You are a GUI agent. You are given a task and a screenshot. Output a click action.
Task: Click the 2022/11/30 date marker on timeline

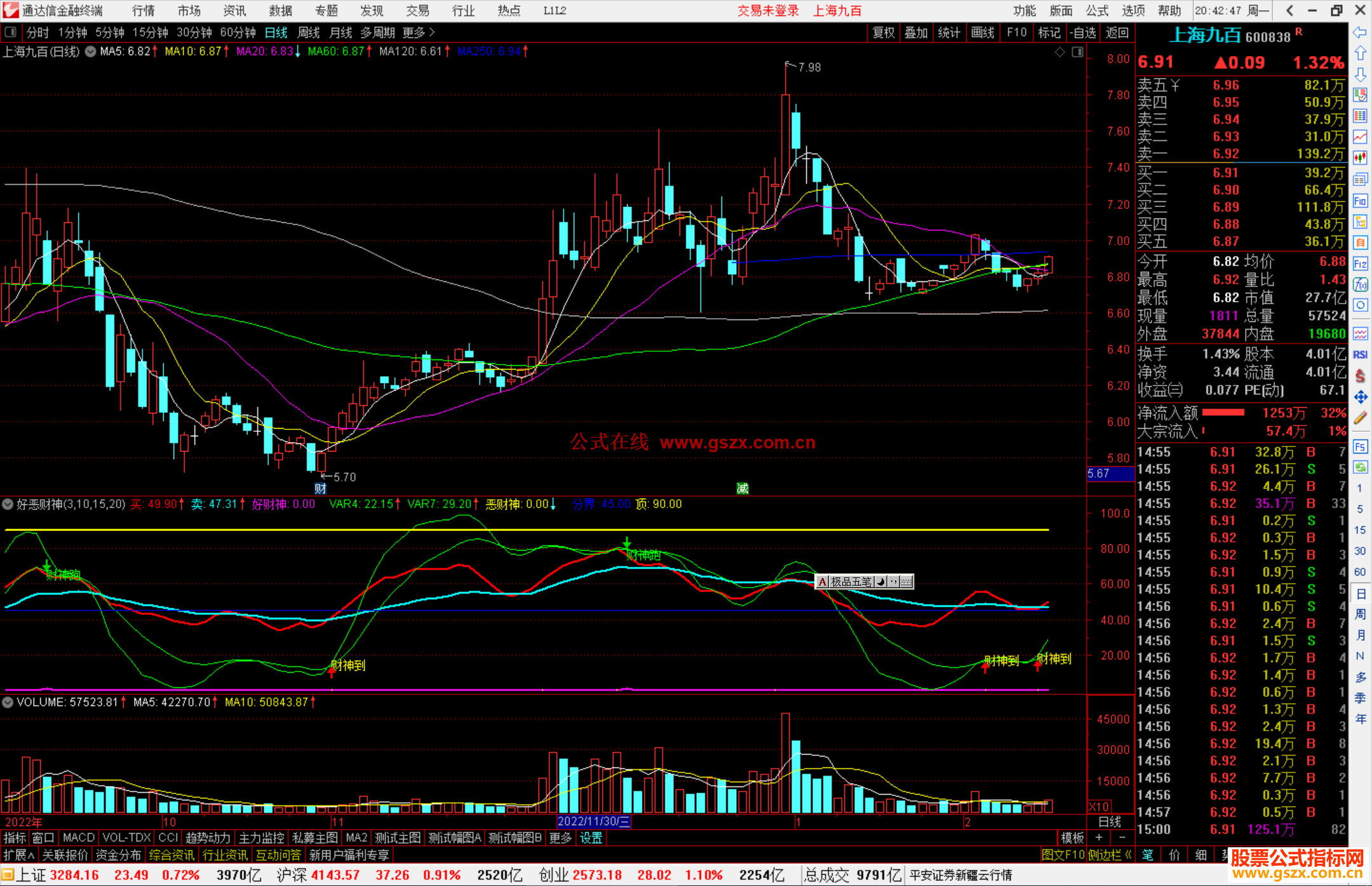pos(593,821)
